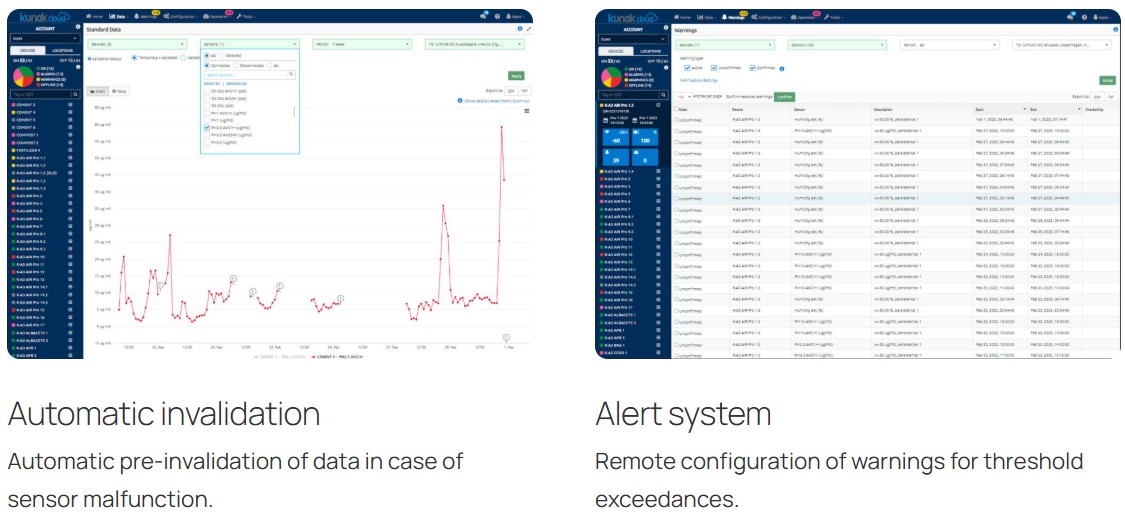The height and width of the screenshot is (515, 1125).
Task: Switch to the Locations tab in the left sidebar
Action: click(62, 50)
